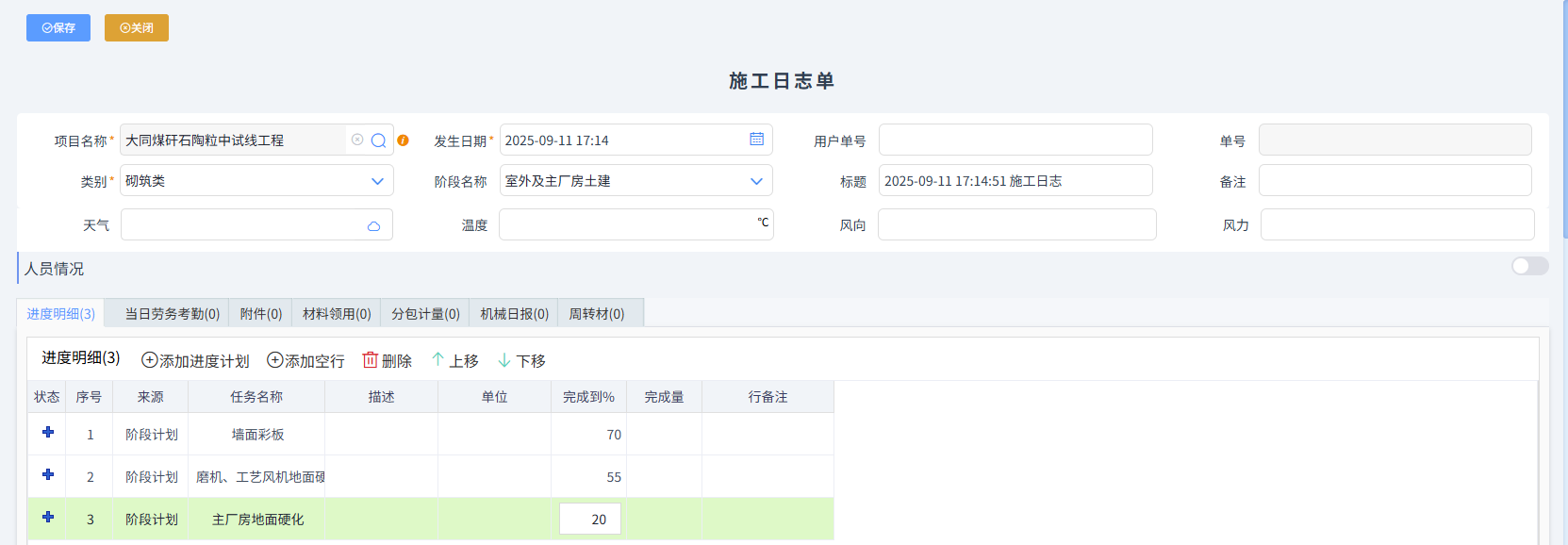Click 下移 to move the row down
Image resolution: width=1568 pixels, height=545 pixels.
click(x=521, y=361)
